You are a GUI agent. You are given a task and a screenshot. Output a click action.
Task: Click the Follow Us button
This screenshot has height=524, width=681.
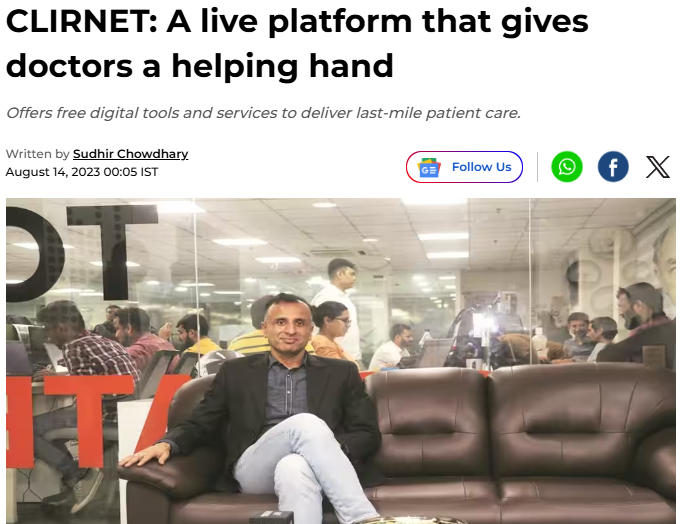(x=464, y=167)
